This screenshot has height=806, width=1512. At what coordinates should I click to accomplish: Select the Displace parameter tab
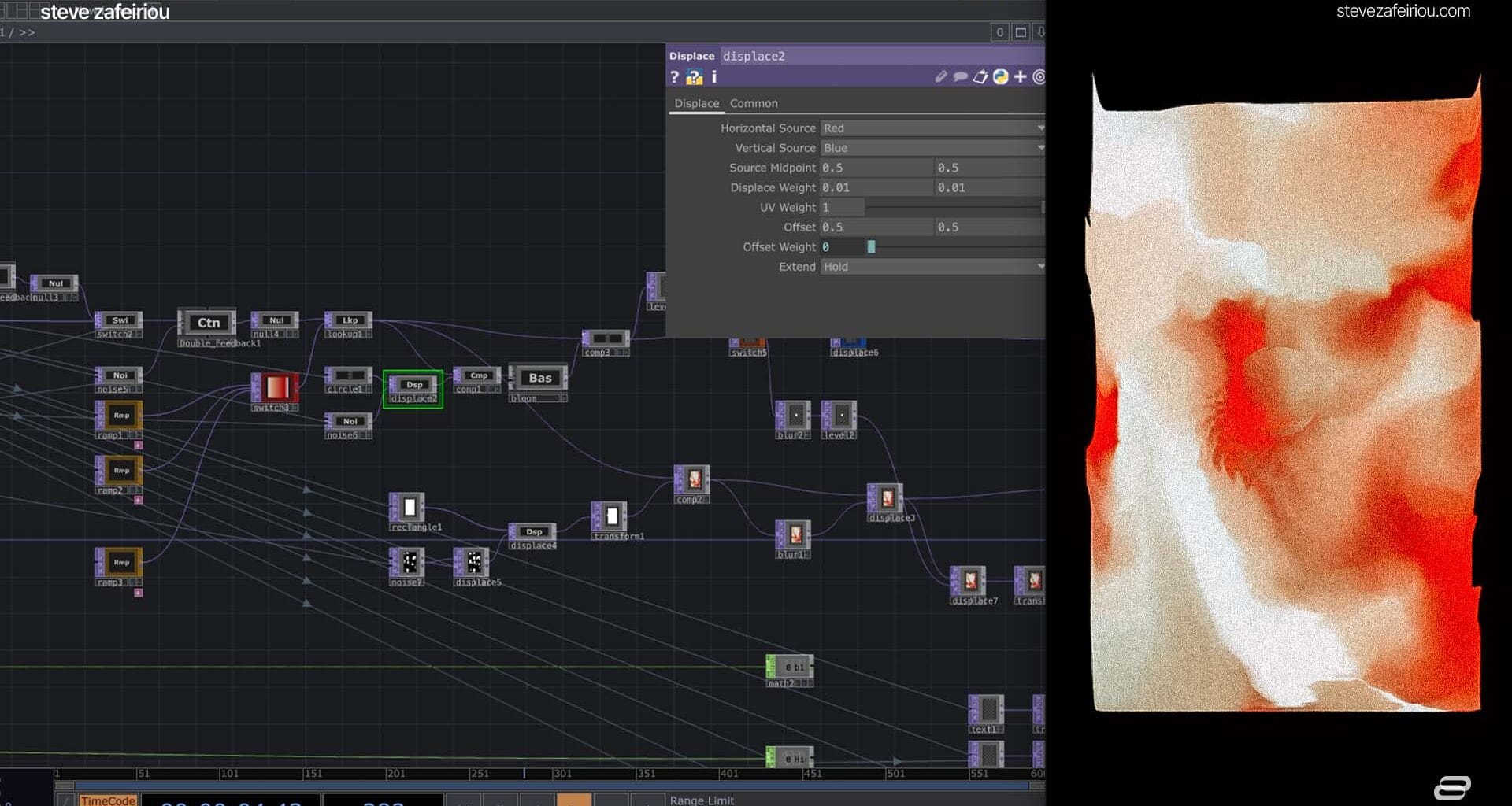(x=696, y=103)
